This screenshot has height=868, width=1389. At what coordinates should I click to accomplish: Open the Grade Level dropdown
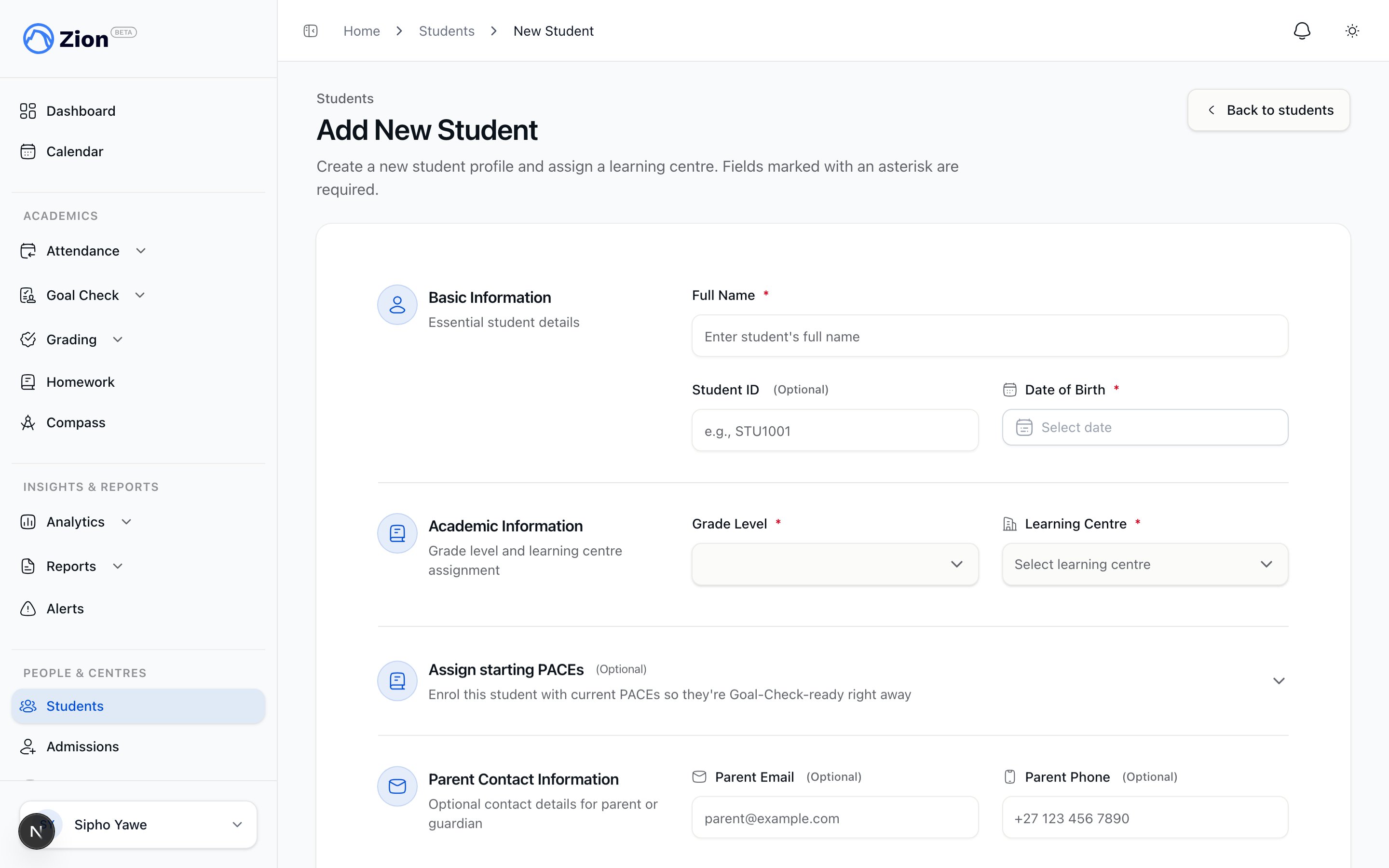point(834,564)
